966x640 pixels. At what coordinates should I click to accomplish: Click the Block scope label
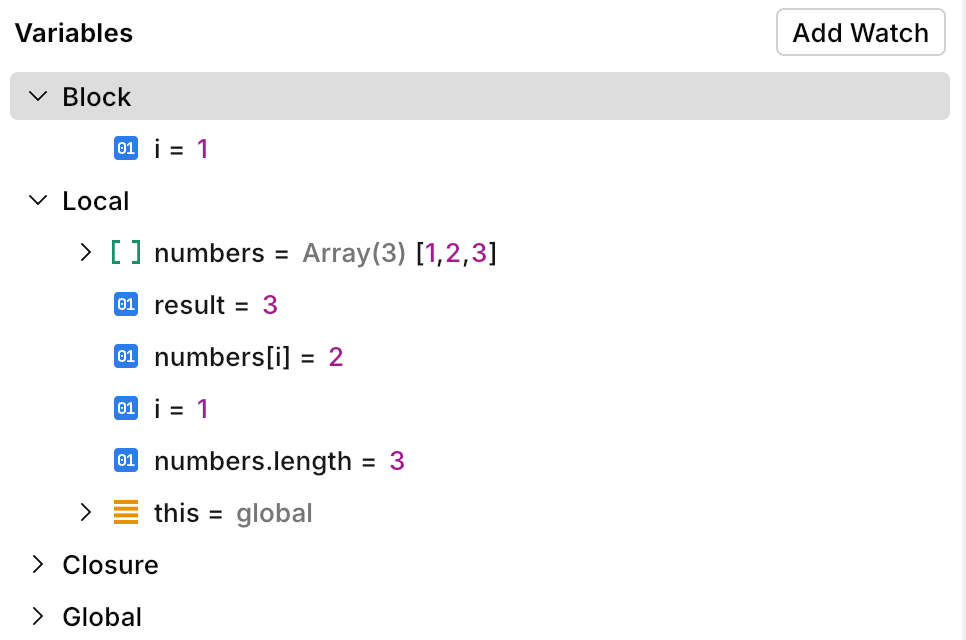[x=97, y=97]
